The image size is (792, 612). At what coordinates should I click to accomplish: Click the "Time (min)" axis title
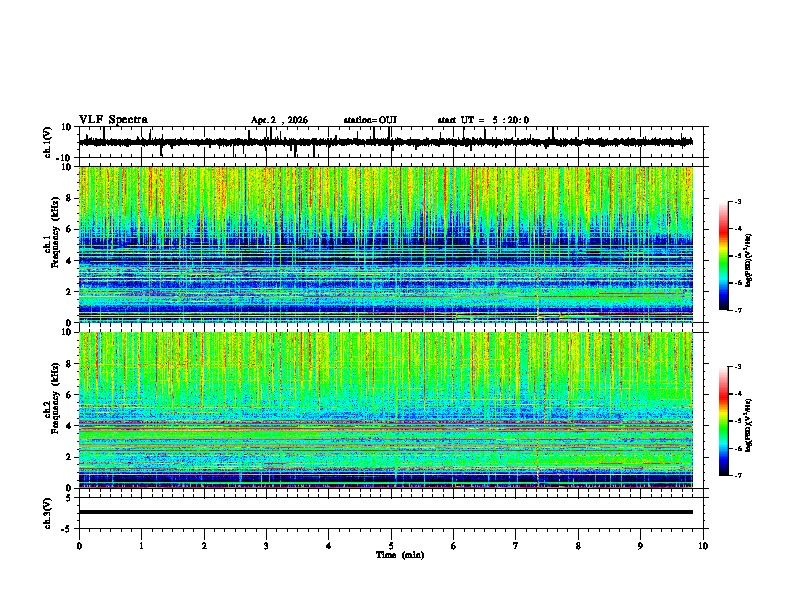[400, 555]
